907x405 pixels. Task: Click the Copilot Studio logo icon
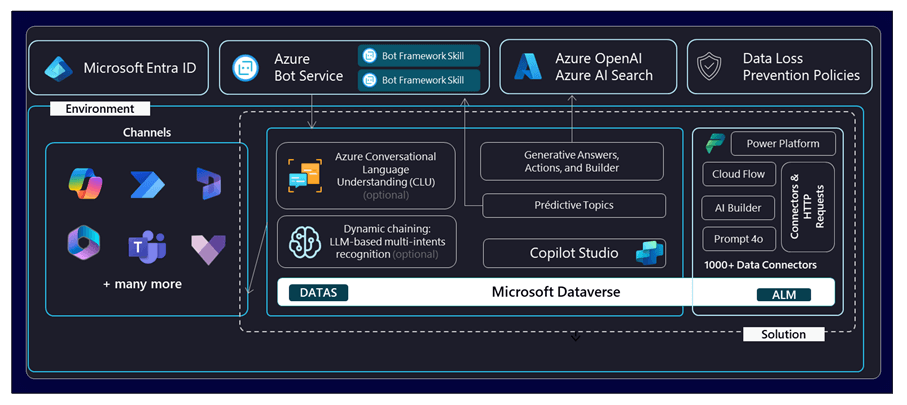(x=650, y=253)
